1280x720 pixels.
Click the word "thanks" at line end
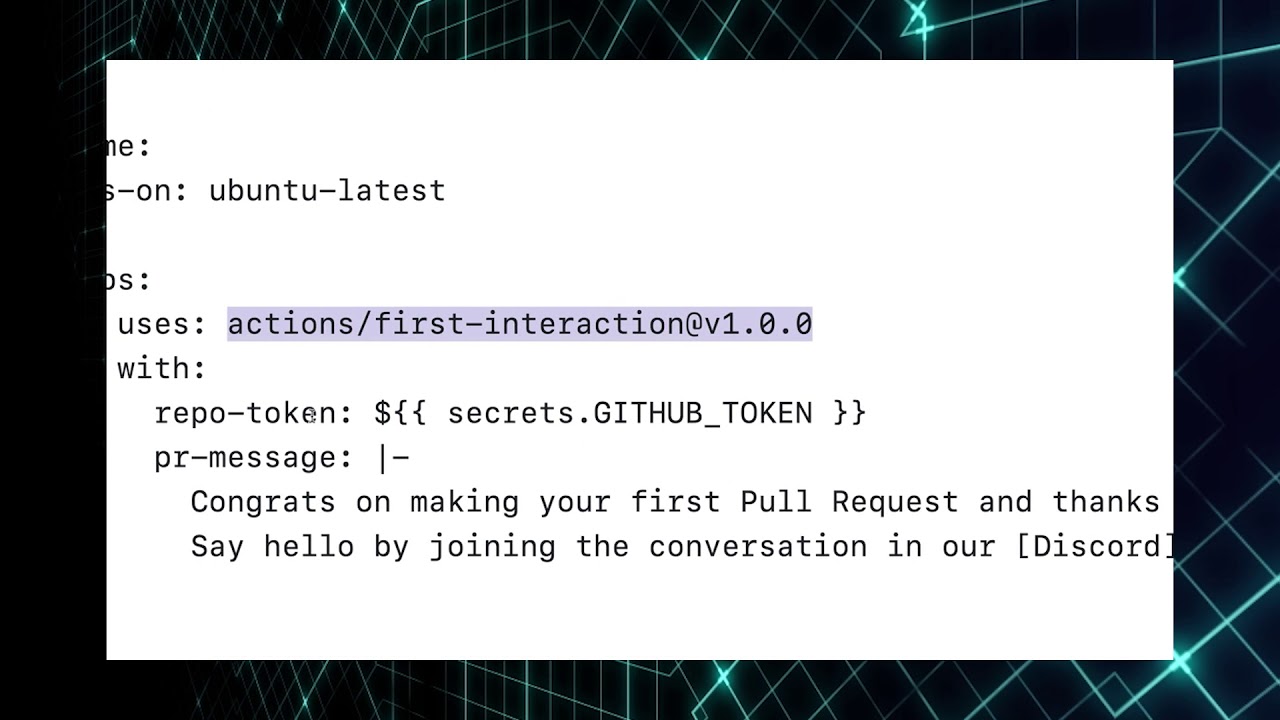(1105, 502)
